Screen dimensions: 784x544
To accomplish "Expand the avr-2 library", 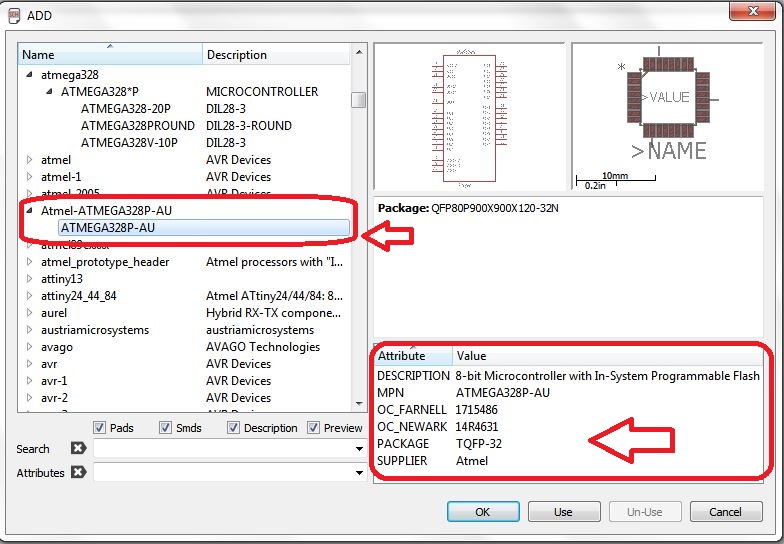I will tap(30, 398).
